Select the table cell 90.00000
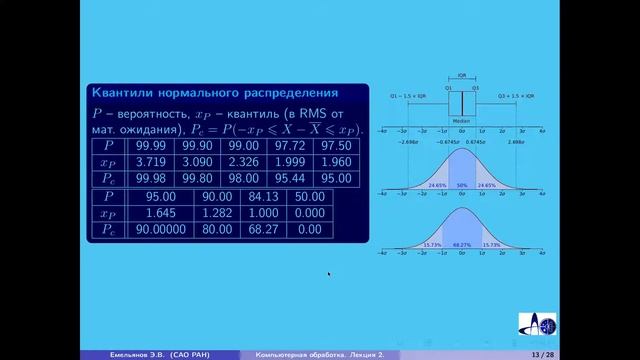Screen dimensions: 640x360 [x=161, y=229]
